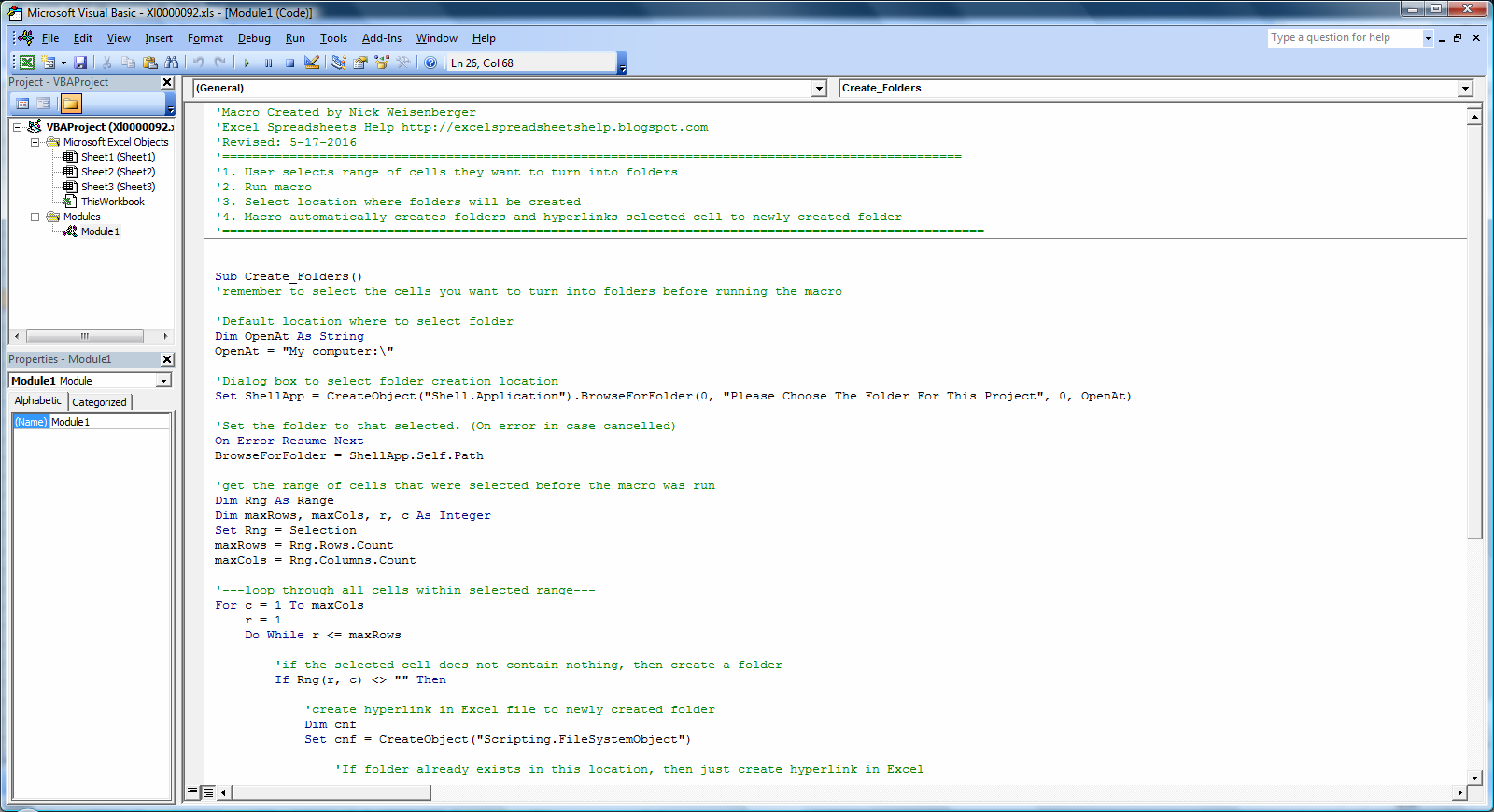Open Find with the binoculars icon

click(171, 63)
